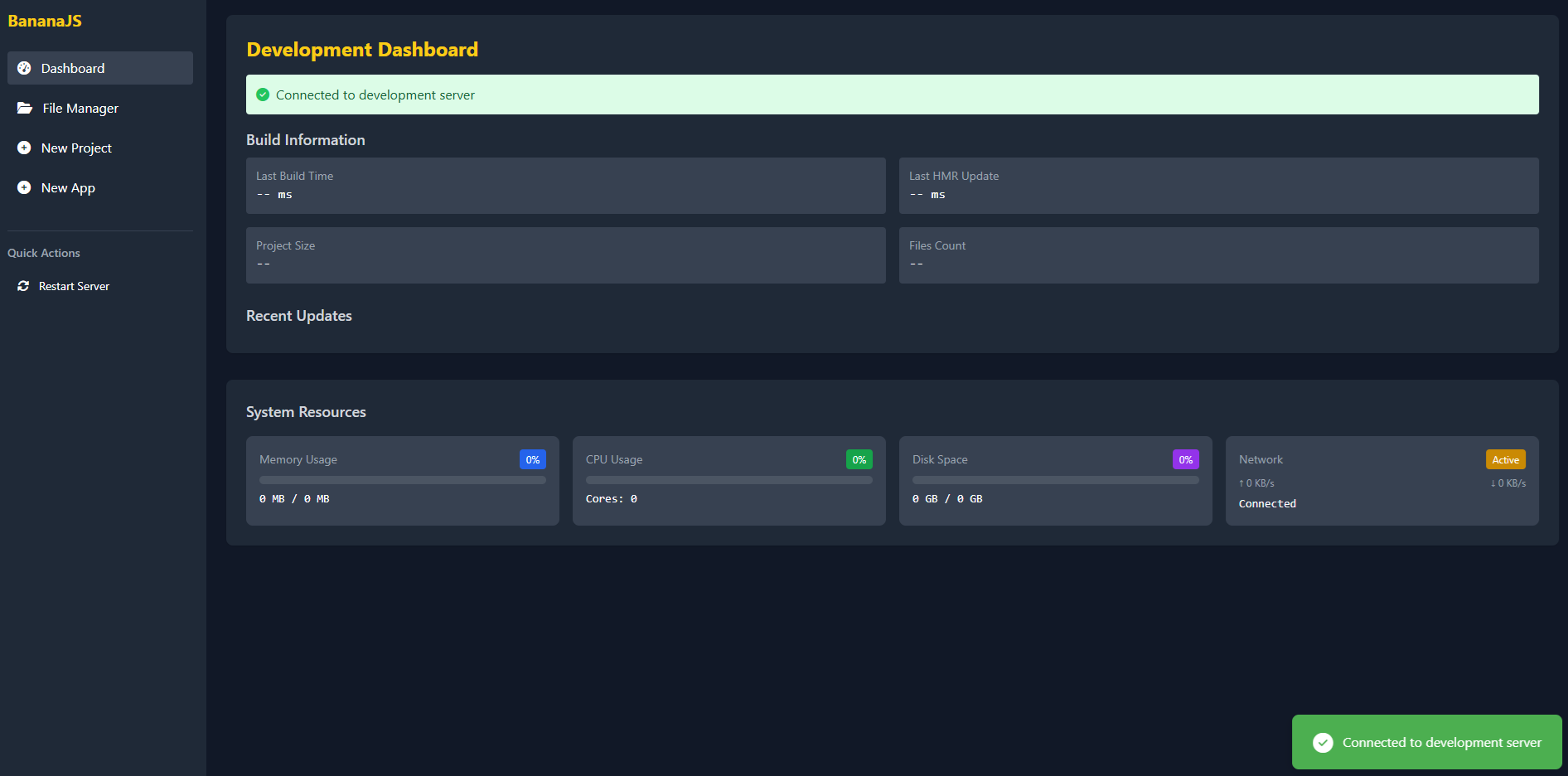Click the Dashboard gamepad icon
This screenshot has width=1568, height=776.
pos(23,68)
